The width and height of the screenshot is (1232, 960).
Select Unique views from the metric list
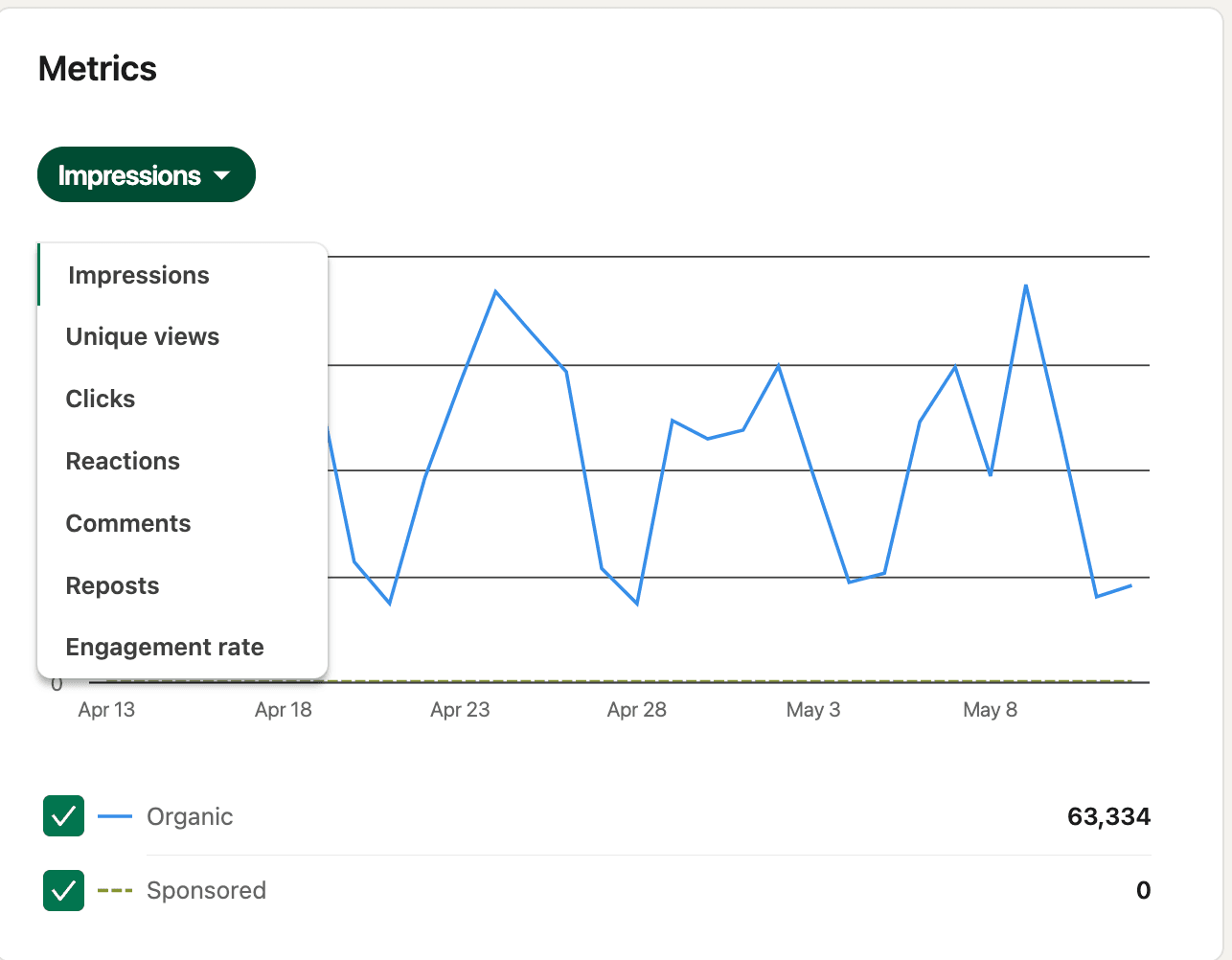click(x=142, y=336)
